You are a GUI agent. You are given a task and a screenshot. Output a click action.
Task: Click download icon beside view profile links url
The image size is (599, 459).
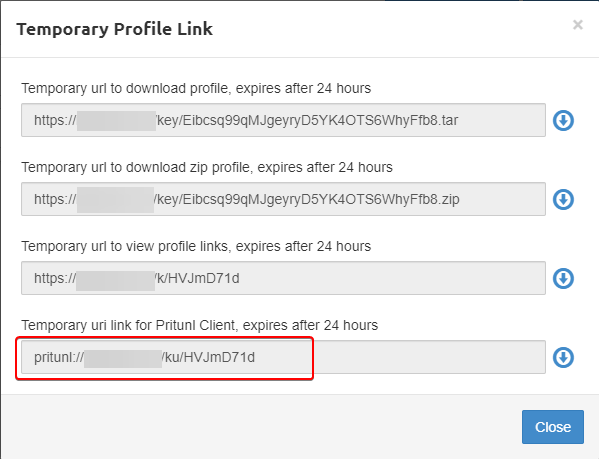coord(563,278)
